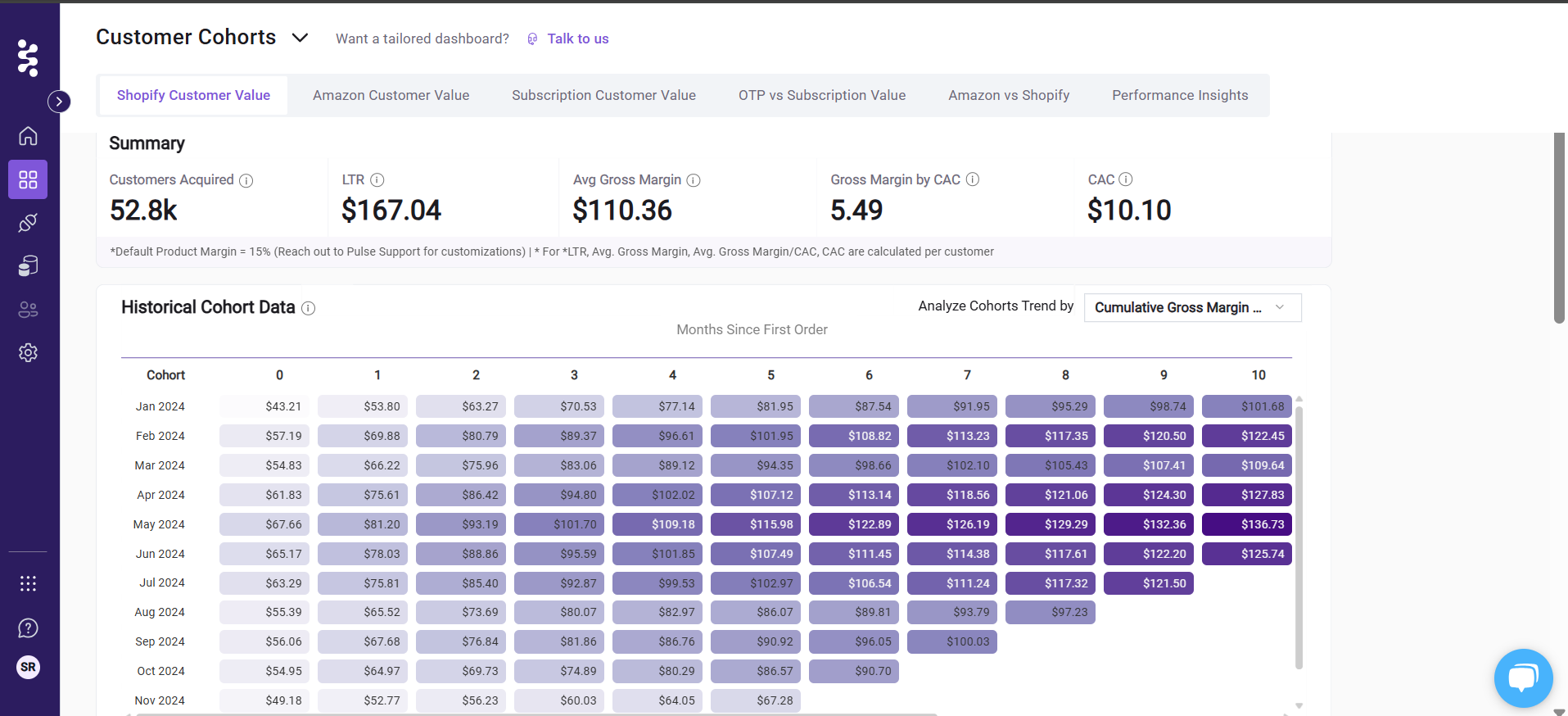Expand the sidebar with arrow toggle
This screenshot has width=1568, height=716.
59,102
